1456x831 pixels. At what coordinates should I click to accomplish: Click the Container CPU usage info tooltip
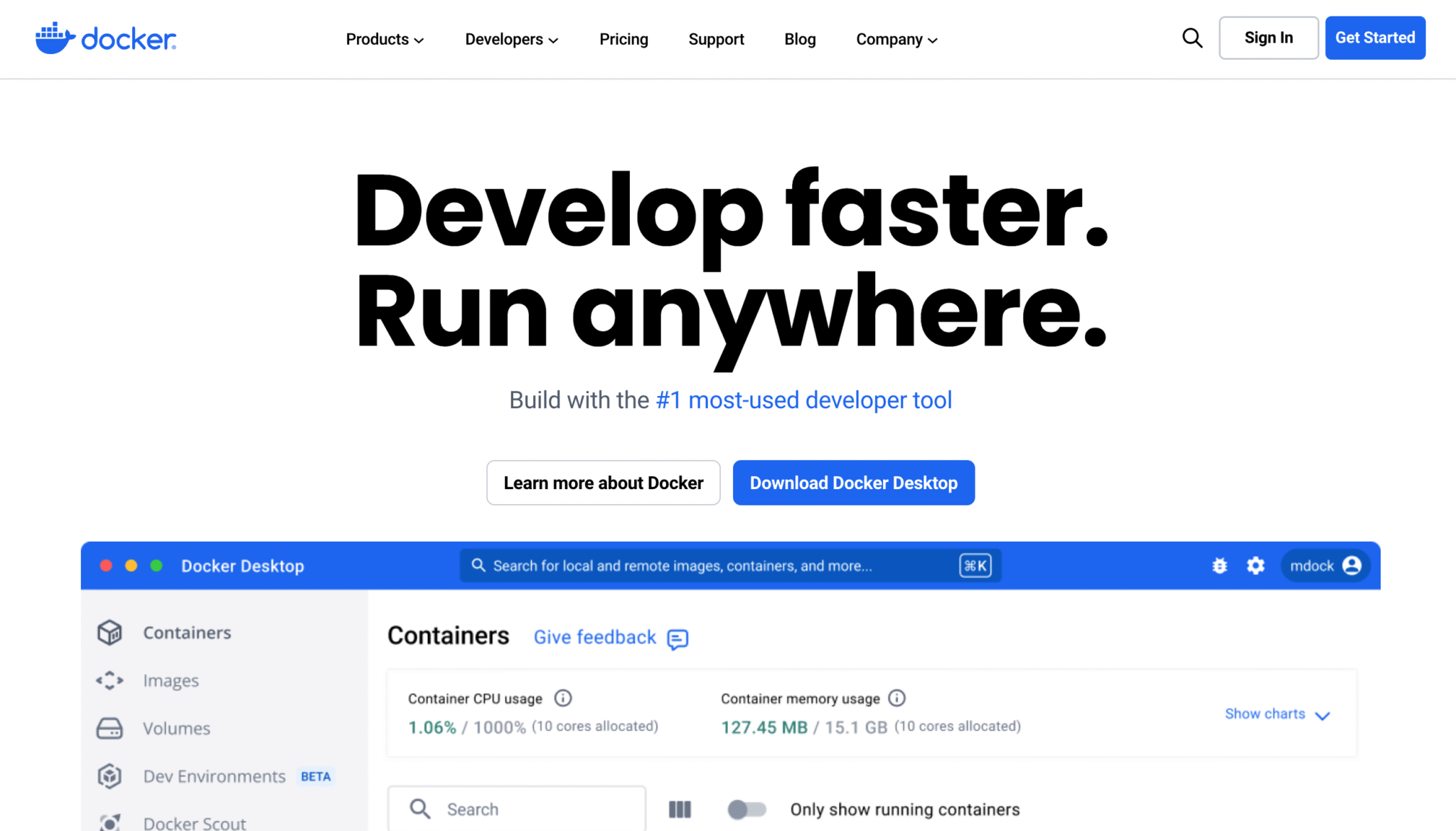tap(563, 698)
